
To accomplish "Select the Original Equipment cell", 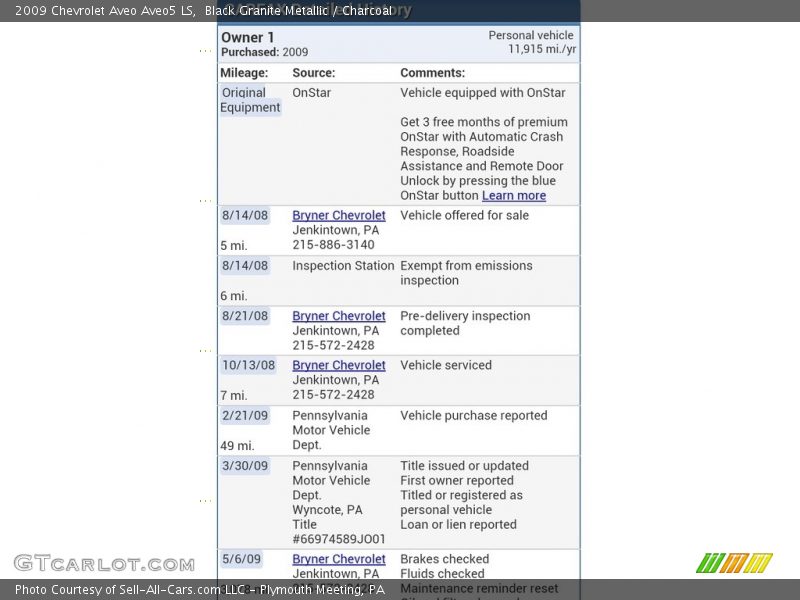I will pyautogui.click(x=250, y=100).
